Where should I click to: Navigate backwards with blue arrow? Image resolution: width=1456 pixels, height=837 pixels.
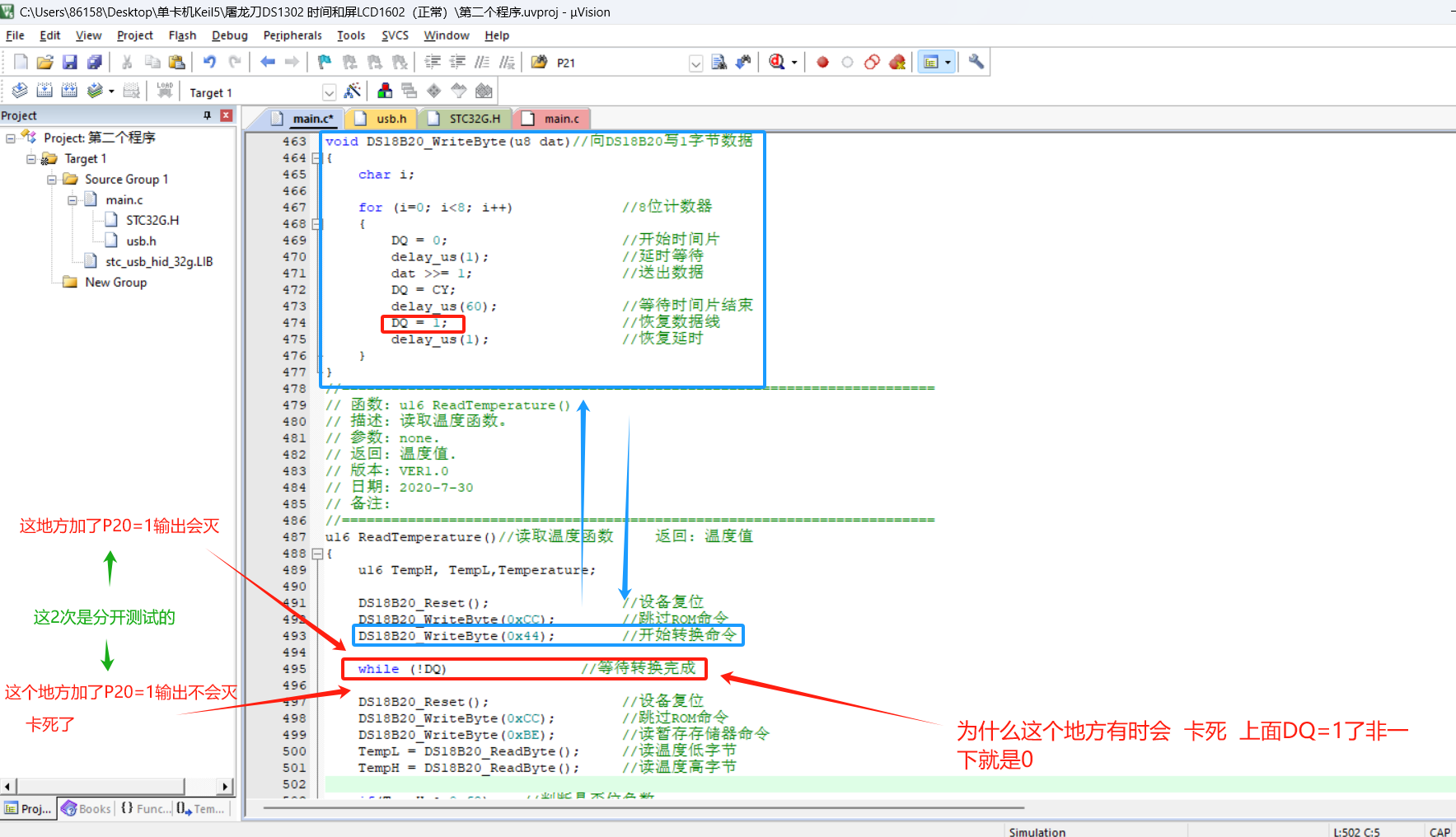point(267,62)
